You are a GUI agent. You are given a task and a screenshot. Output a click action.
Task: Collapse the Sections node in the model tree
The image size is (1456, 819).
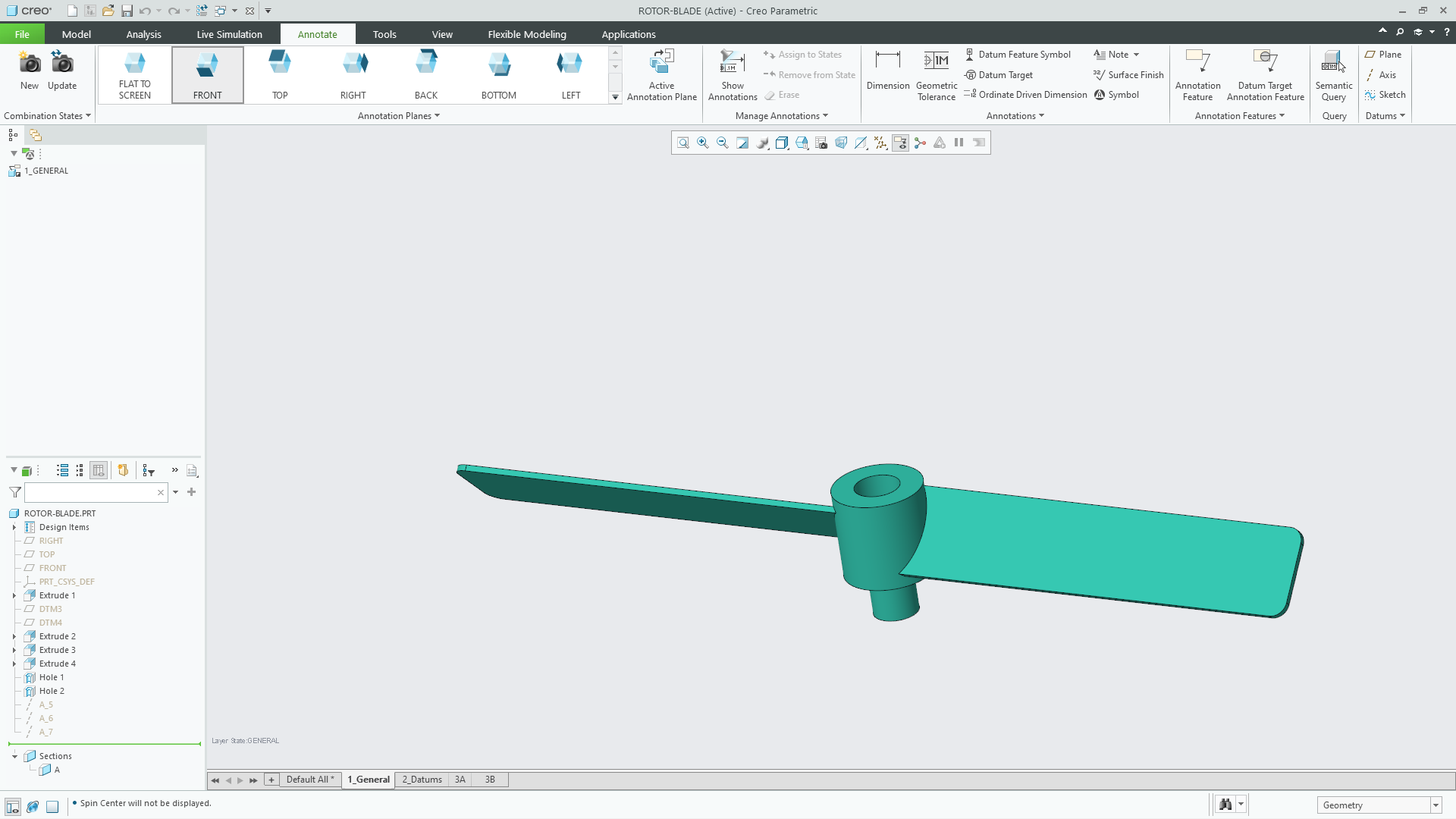tap(13, 756)
